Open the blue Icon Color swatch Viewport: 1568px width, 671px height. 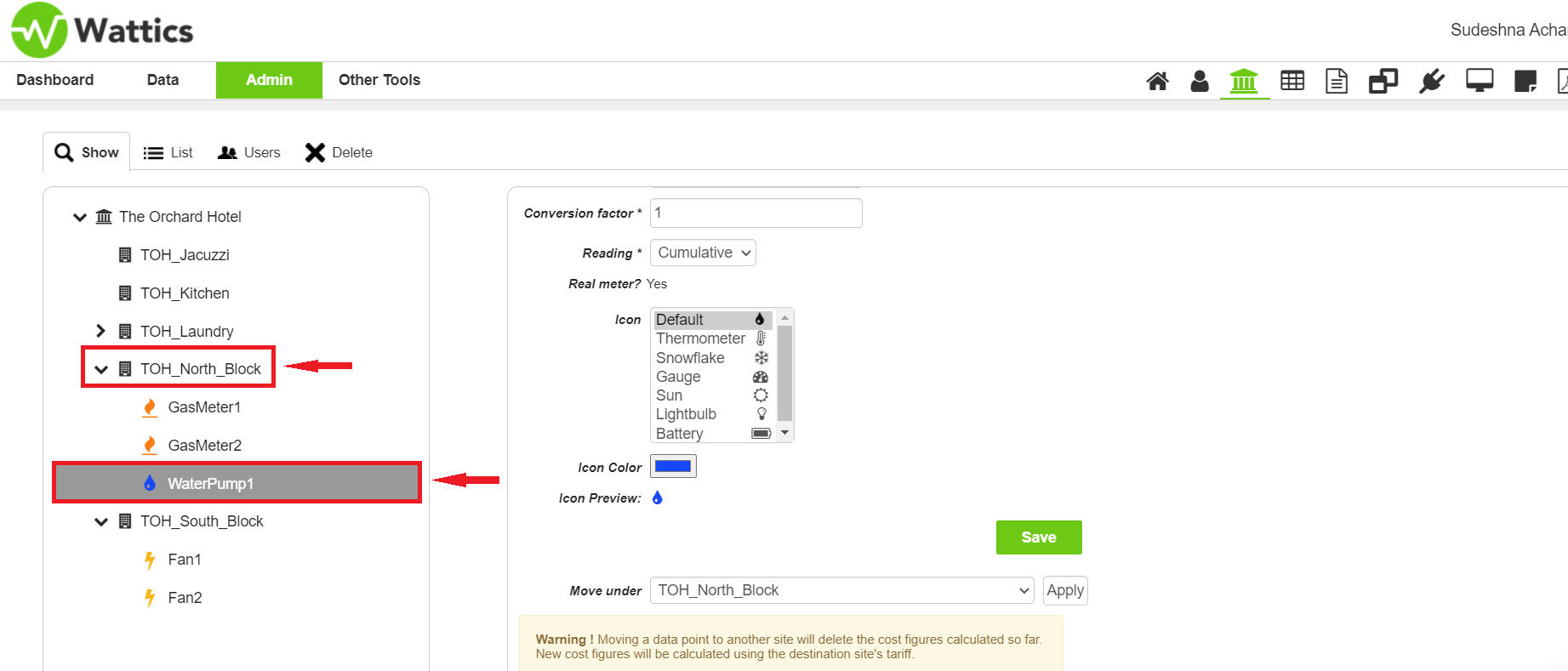point(673,466)
